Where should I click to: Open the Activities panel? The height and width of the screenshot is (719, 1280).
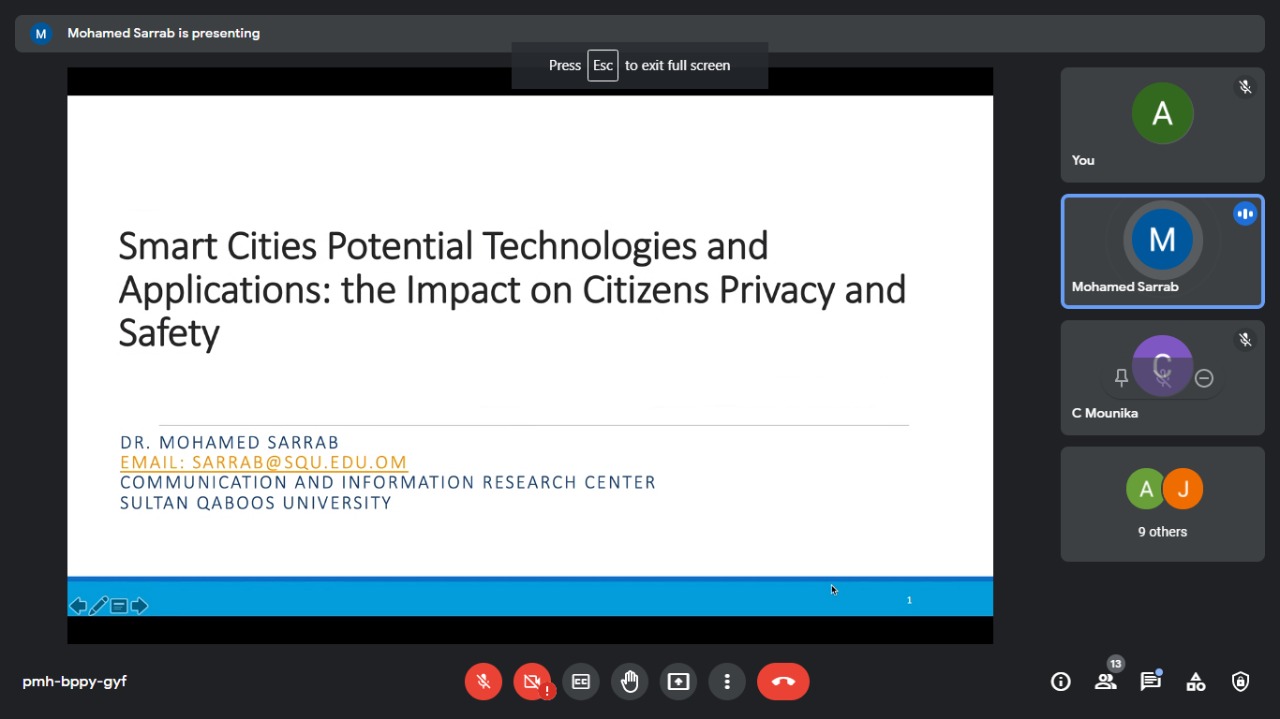pos(1195,682)
